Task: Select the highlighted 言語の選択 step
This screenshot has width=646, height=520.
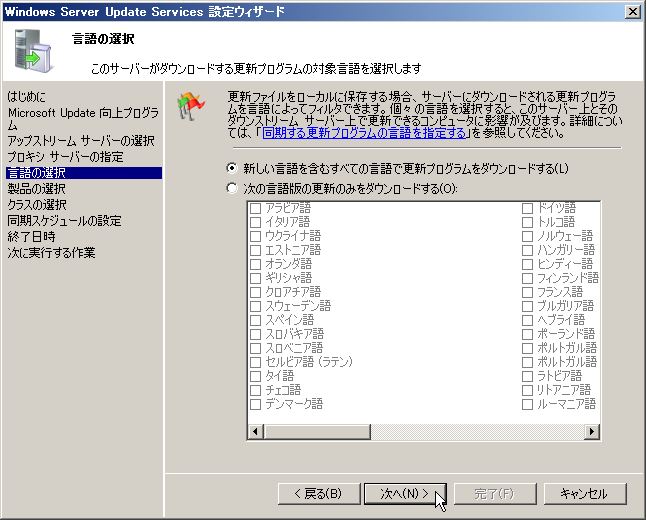Action: [x=84, y=173]
